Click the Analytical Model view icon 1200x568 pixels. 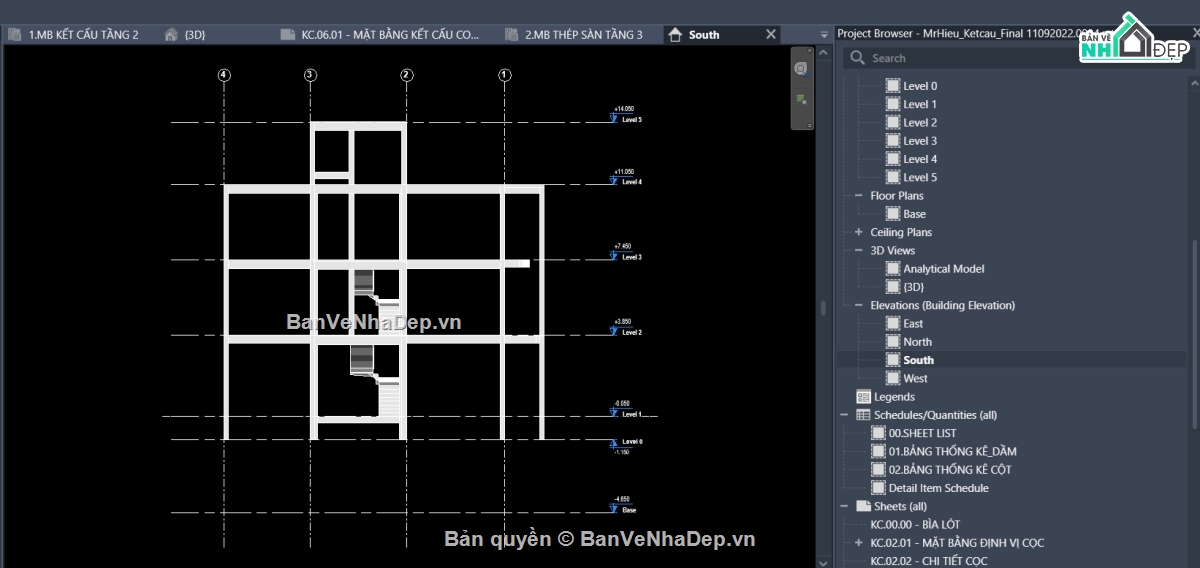click(893, 269)
